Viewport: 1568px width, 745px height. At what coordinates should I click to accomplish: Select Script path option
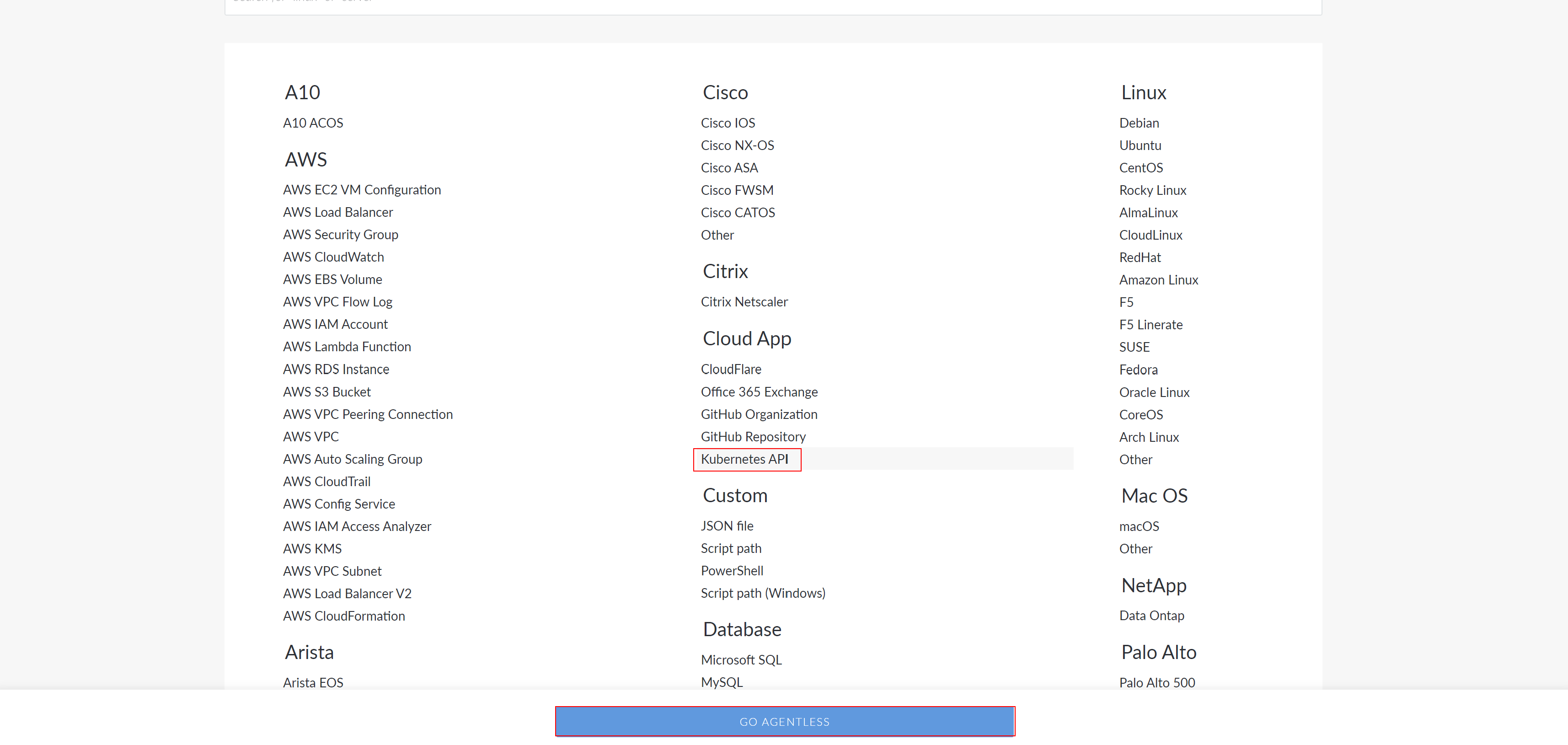pyautogui.click(x=730, y=548)
